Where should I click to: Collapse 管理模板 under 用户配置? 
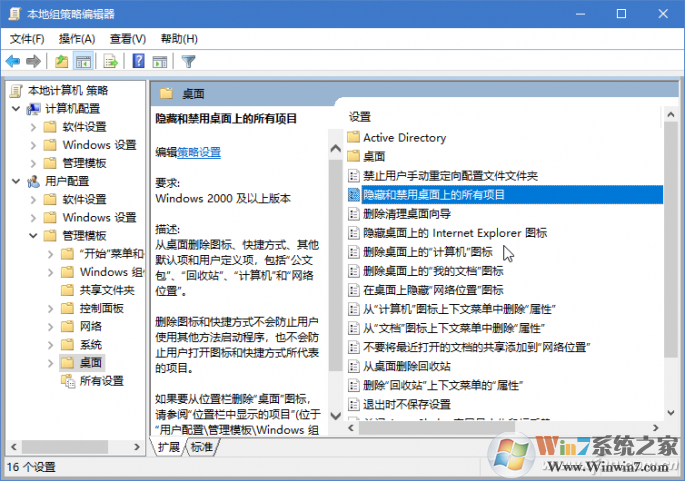click(x=33, y=235)
